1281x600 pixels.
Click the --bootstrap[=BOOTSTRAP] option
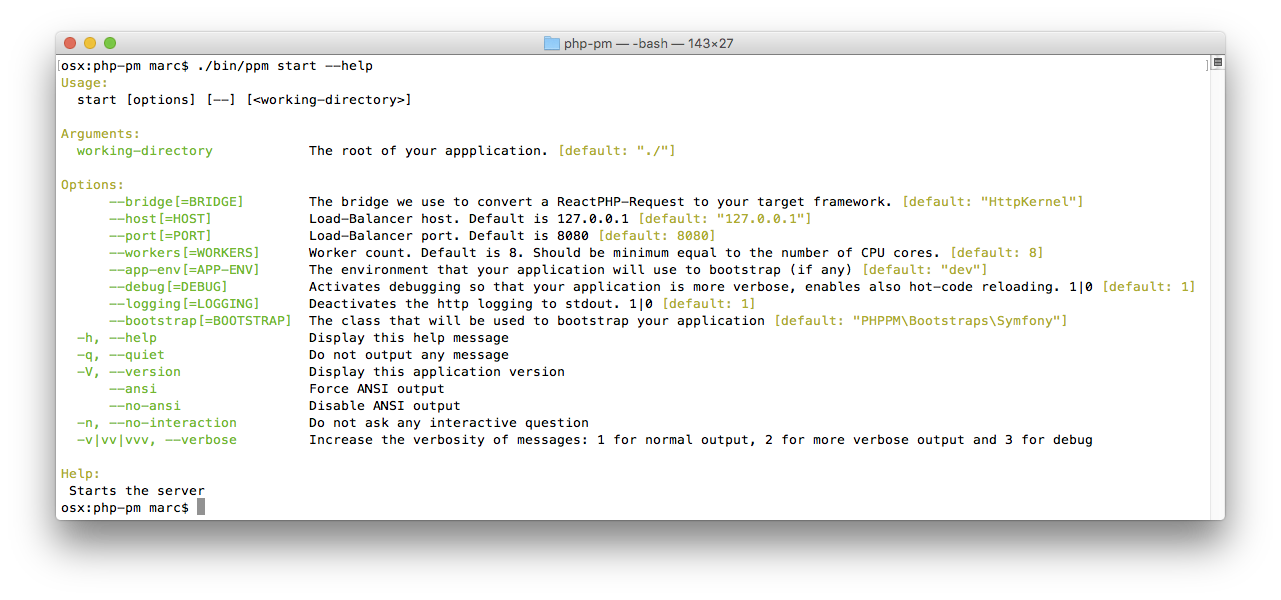point(200,320)
